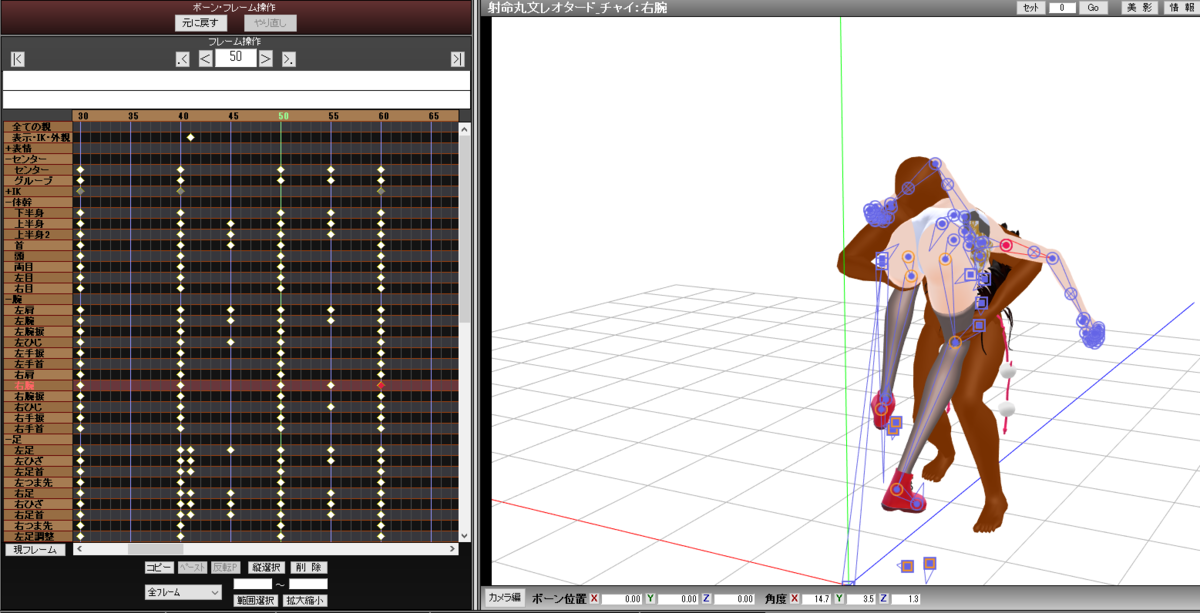The image size is (1200, 613).
Task: Open the 全フレーム dropdown
Action: [x=182, y=592]
